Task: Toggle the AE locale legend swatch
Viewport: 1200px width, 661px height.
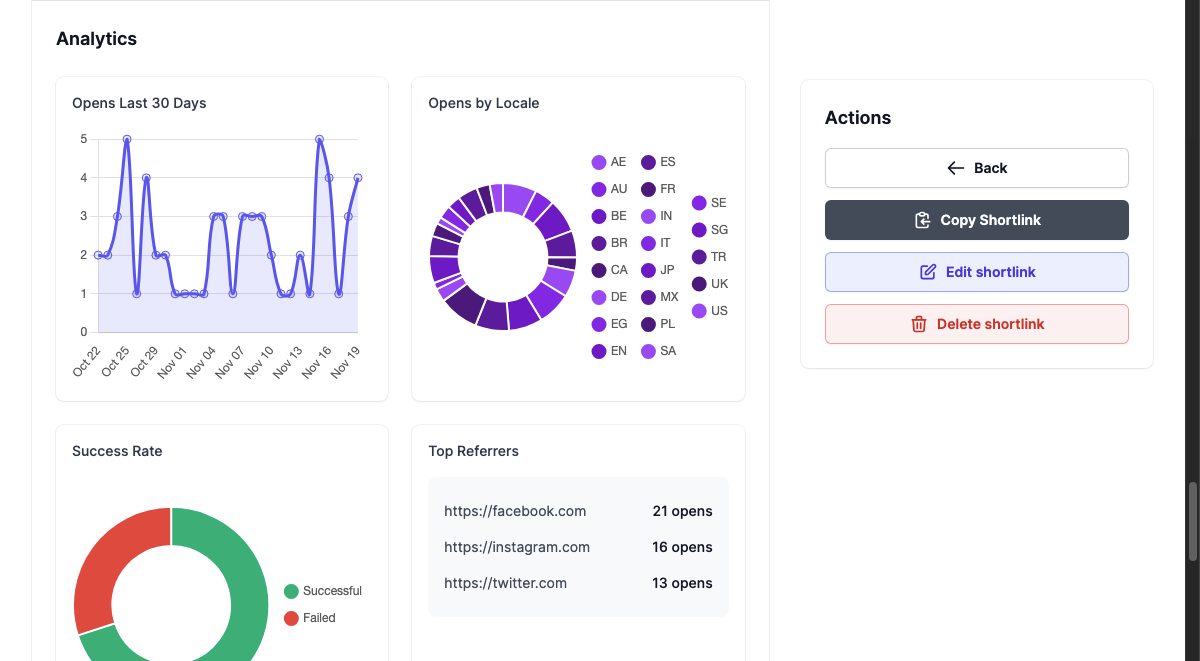Action: tap(599, 162)
